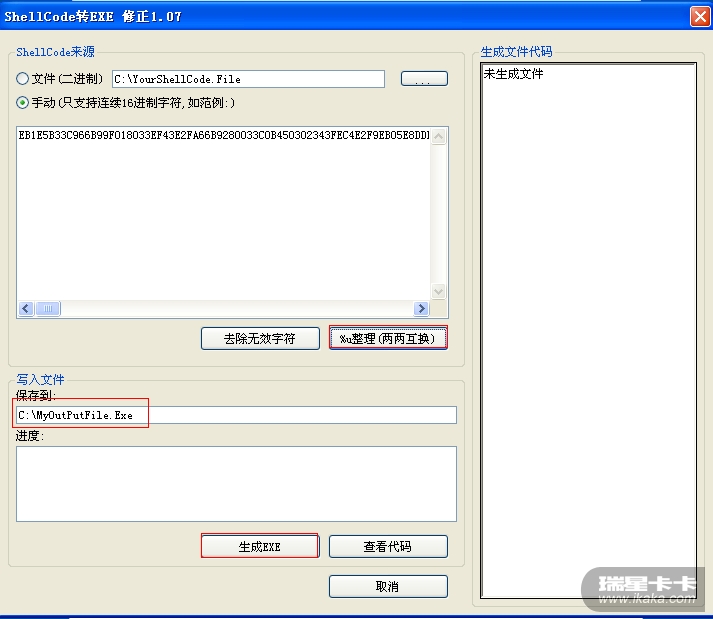The image size is (713, 619).
Task: Click the %u整理(两两互换) button
Action: click(x=388, y=338)
